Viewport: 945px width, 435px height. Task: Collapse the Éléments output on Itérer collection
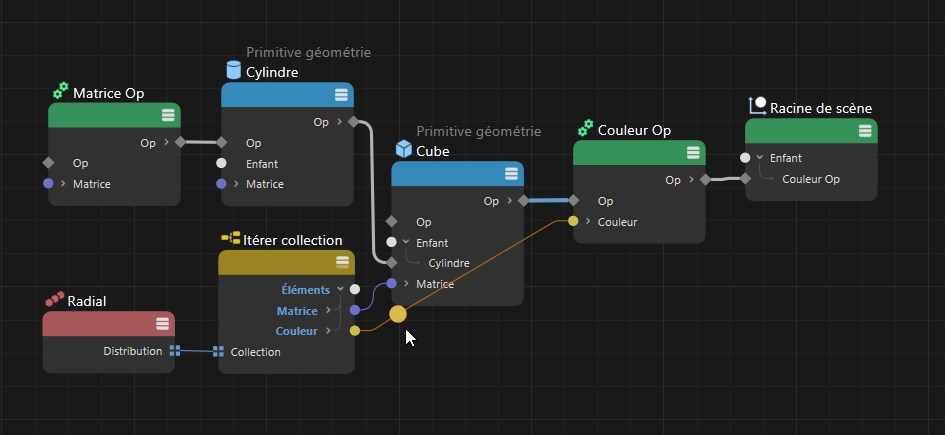point(340,289)
